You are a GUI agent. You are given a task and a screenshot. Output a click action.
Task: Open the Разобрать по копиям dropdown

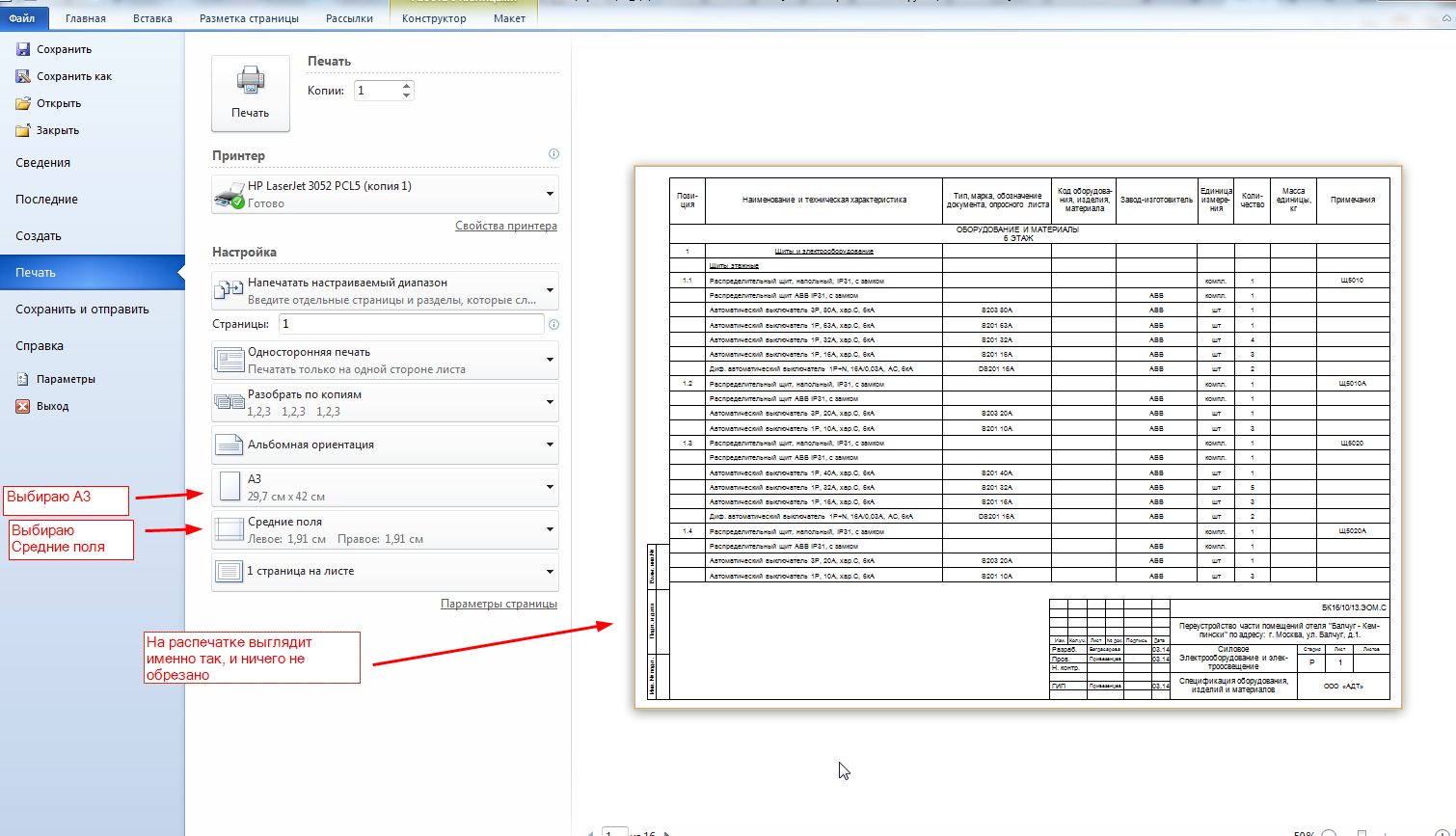[x=385, y=402]
